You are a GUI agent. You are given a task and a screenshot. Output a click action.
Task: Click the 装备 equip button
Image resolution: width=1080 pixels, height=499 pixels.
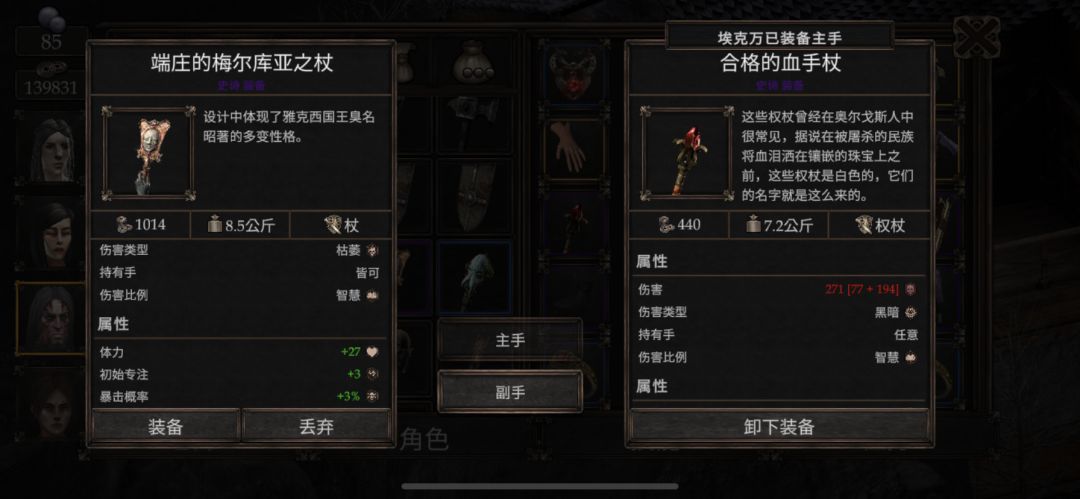point(165,426)
